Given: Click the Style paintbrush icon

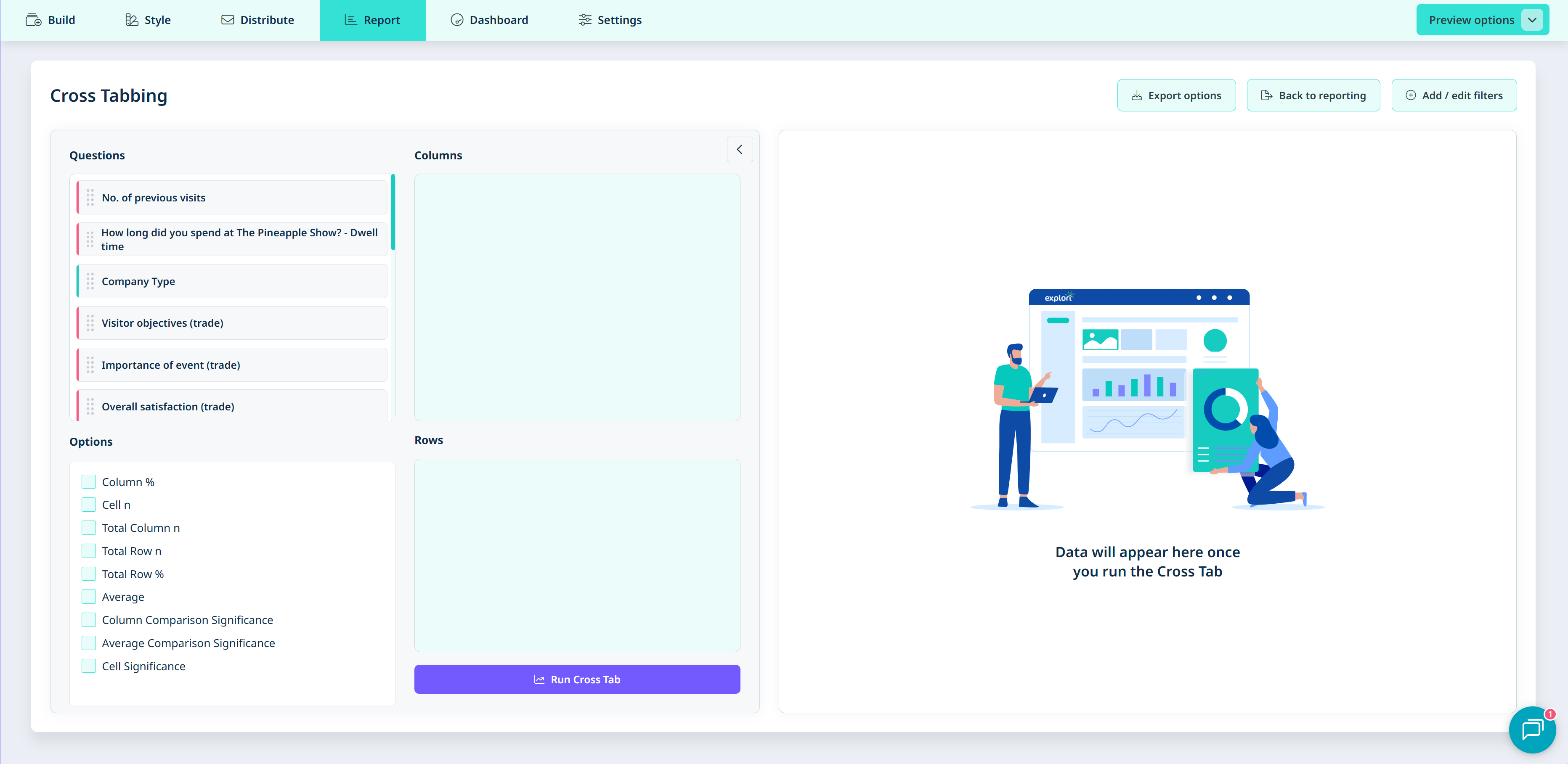Looking at the screenshot, I should (132, 20).
